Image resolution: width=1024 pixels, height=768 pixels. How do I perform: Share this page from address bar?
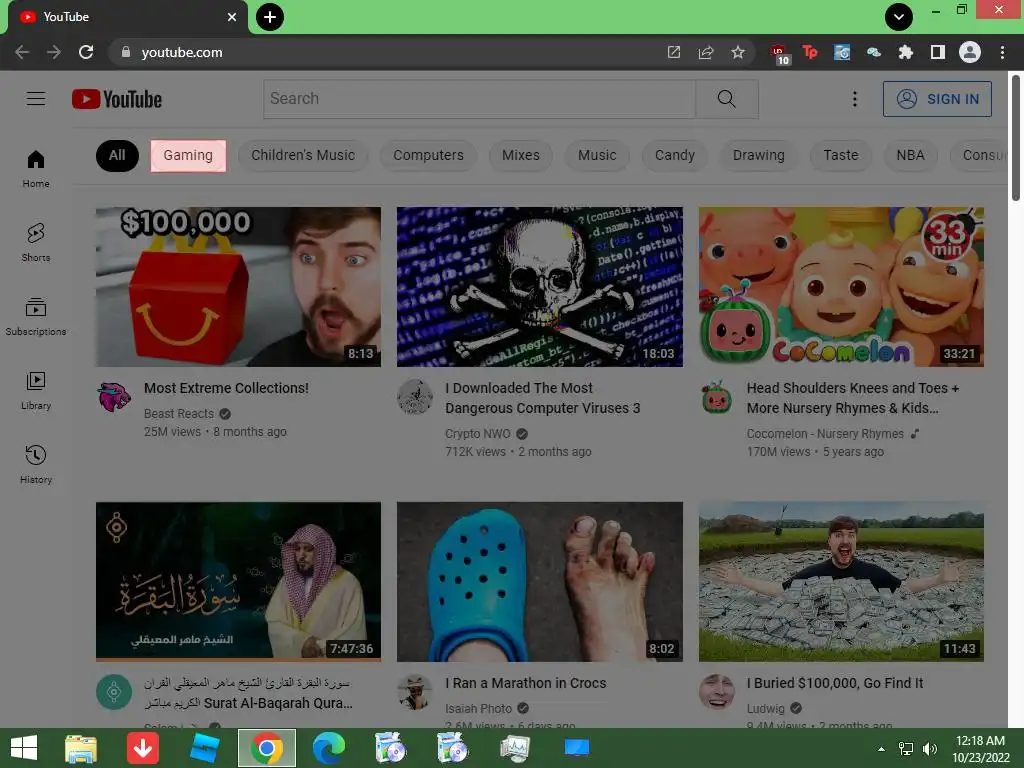pyautogui.click(x=706, y=52)
